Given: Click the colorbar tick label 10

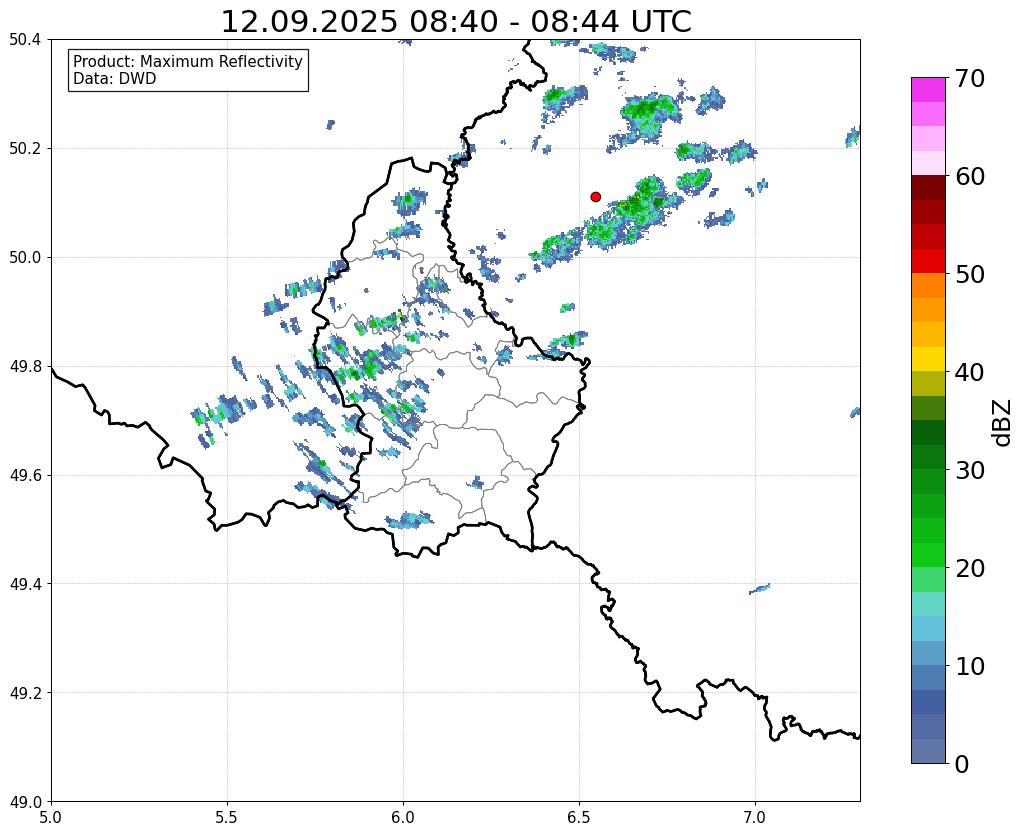Looking at the screenshot, I should point(970,666).
